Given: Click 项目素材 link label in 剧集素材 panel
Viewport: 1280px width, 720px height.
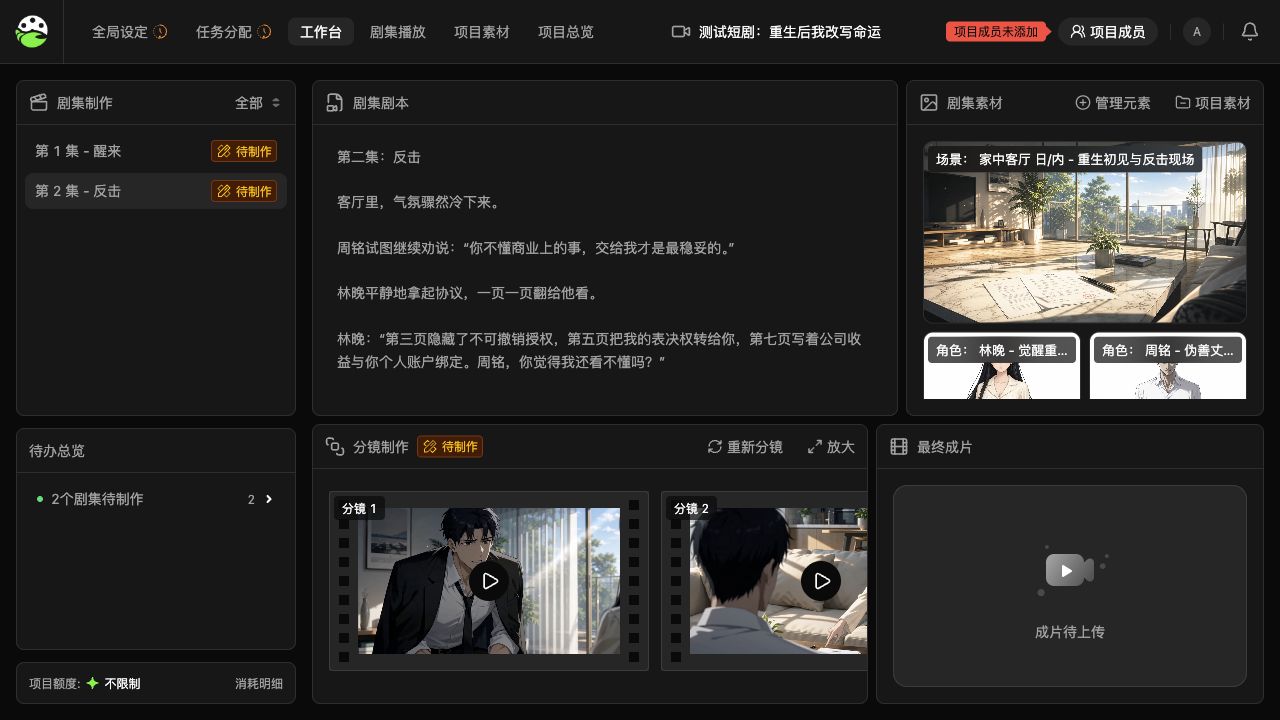Looking at the screenshot, I should [x=1223, y=103].
